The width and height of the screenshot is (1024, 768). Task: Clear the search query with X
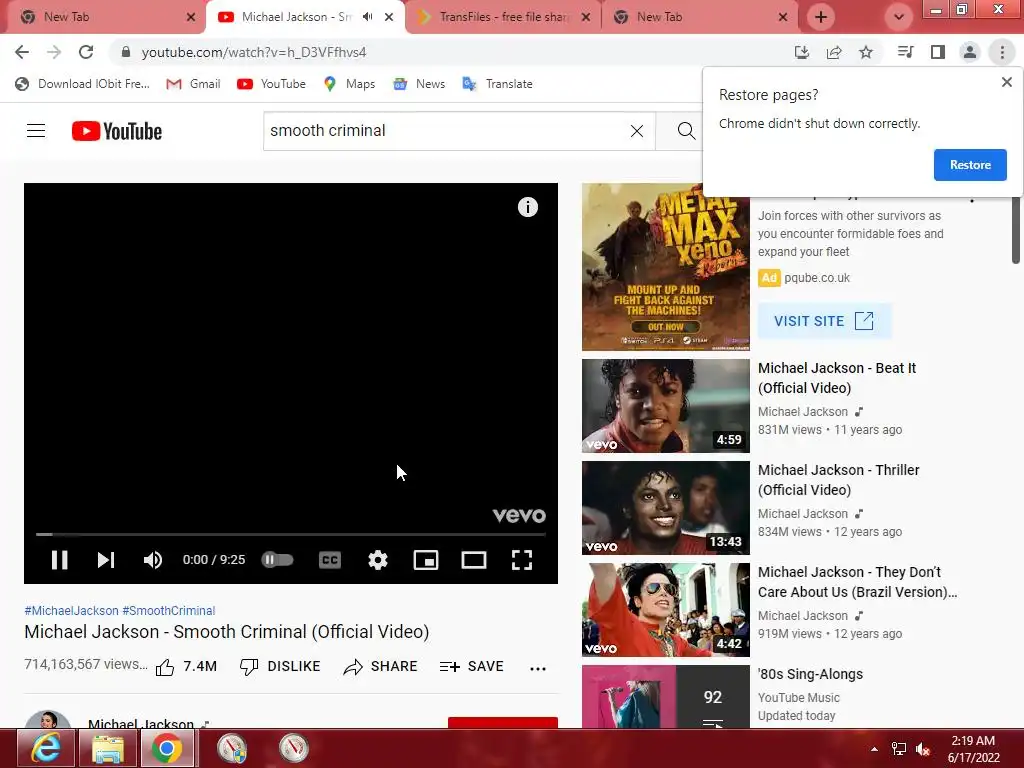coord(637,131)
